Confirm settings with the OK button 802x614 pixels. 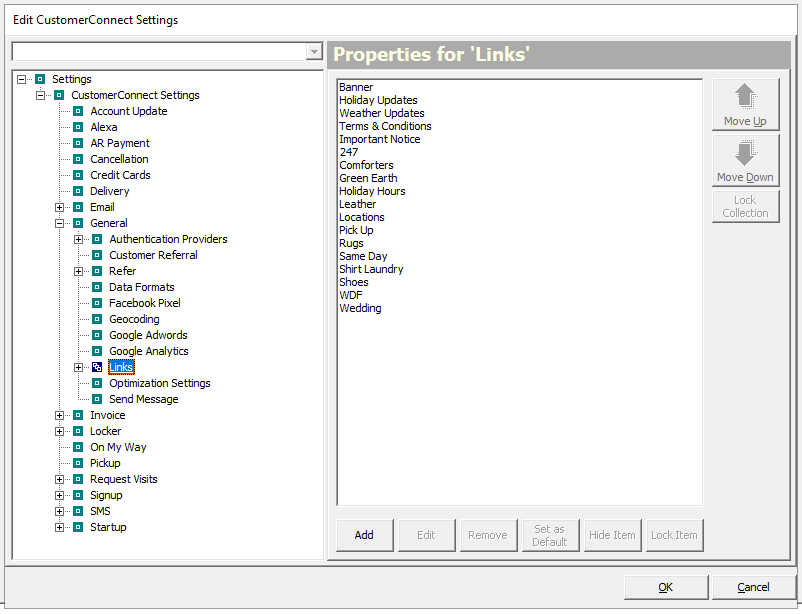tap(666, 587)
